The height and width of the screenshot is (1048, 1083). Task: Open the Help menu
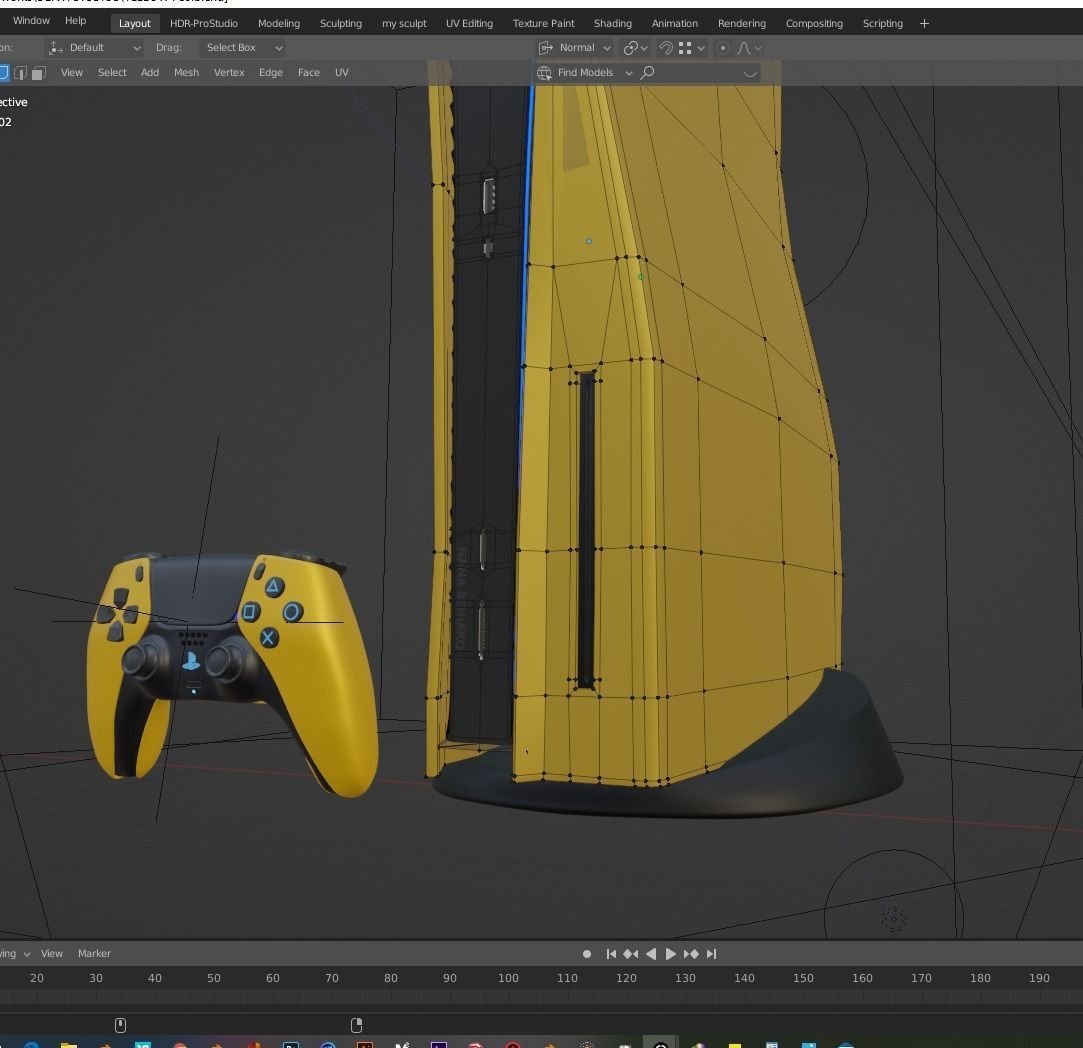click(x=75, y=21)
